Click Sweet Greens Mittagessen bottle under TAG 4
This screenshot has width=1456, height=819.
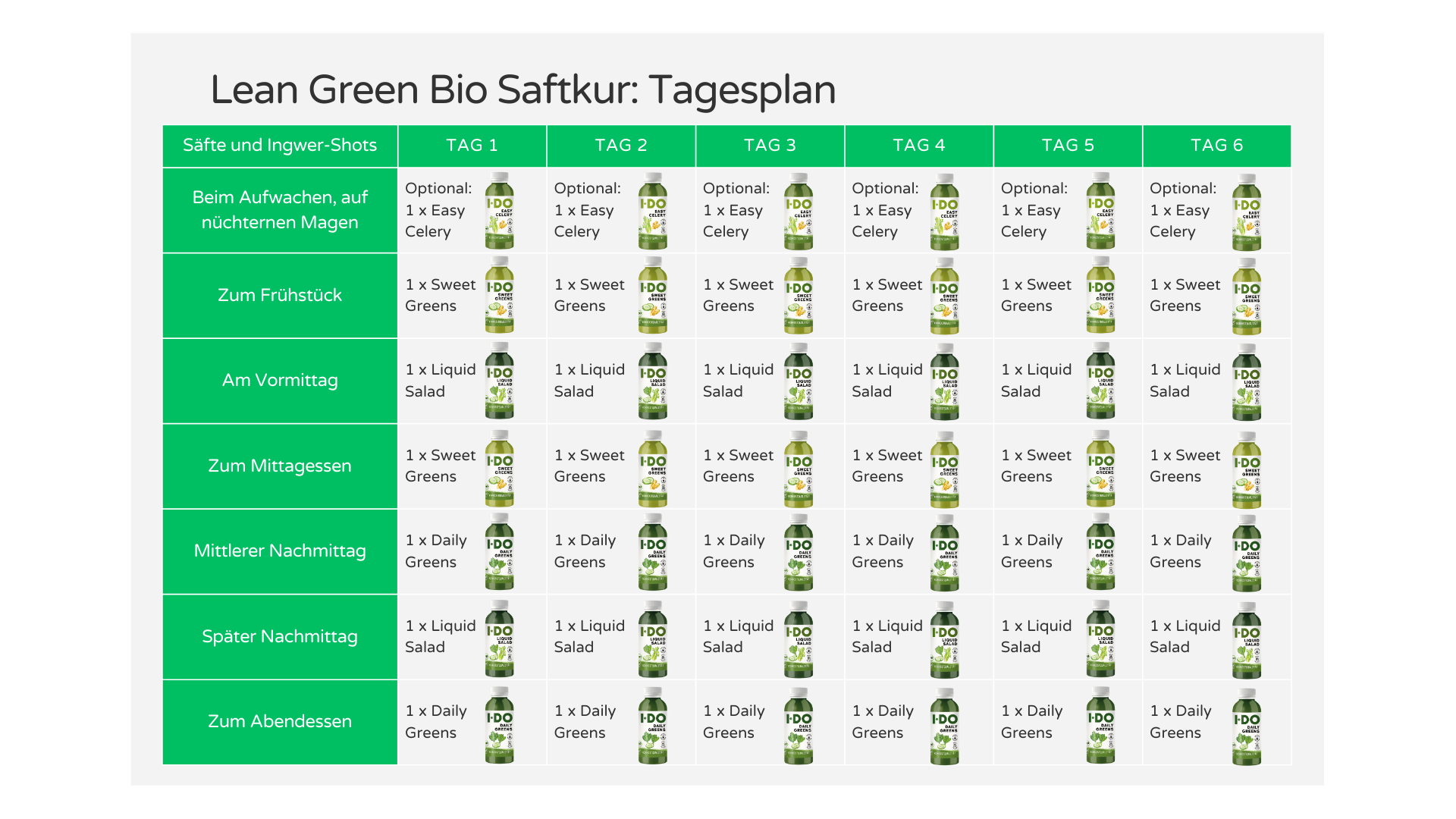(944, 469)
